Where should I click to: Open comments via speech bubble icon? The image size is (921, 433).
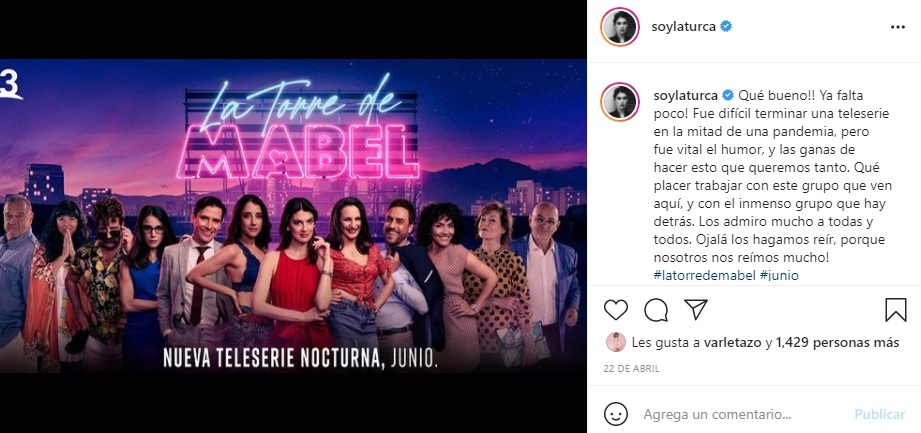click(656, 310)
